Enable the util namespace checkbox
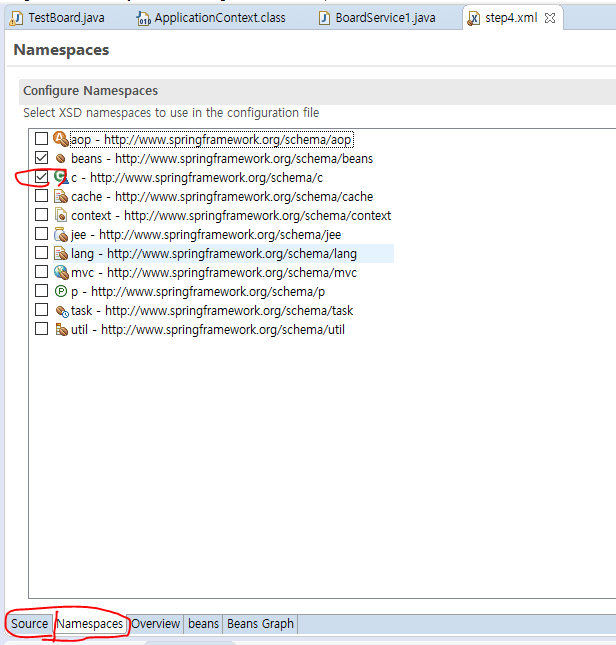This screenshot has width=616, height=645. point(41,329)
